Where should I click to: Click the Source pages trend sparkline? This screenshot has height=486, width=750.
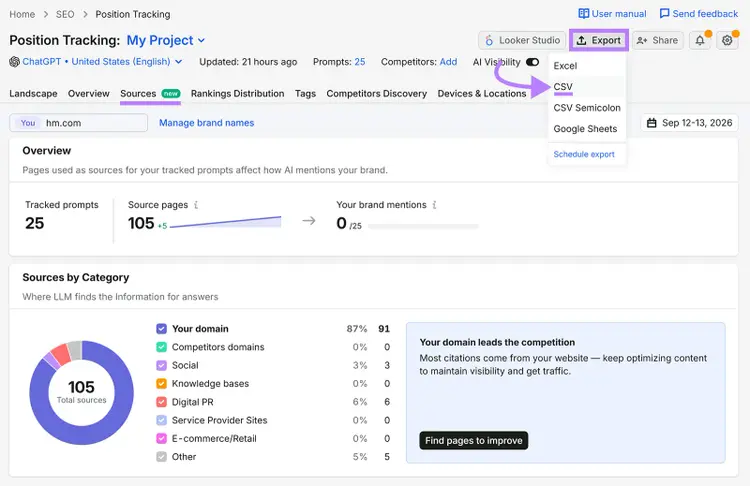pos(225,222)
